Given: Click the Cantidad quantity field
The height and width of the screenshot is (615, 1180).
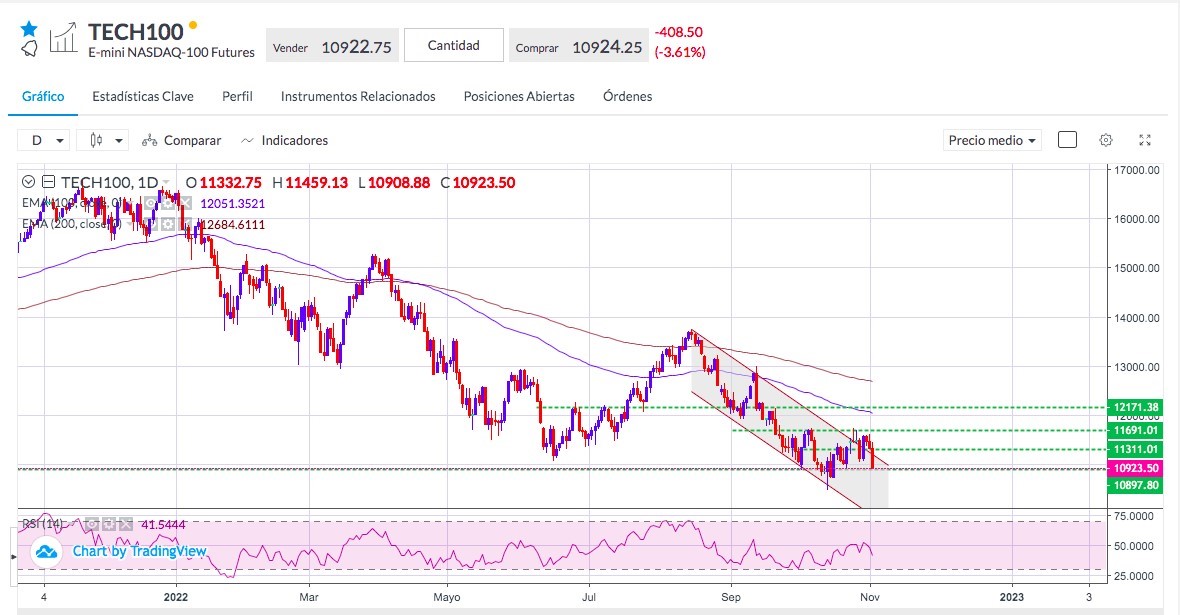Looking at the screenshot, I should (454, 45).
